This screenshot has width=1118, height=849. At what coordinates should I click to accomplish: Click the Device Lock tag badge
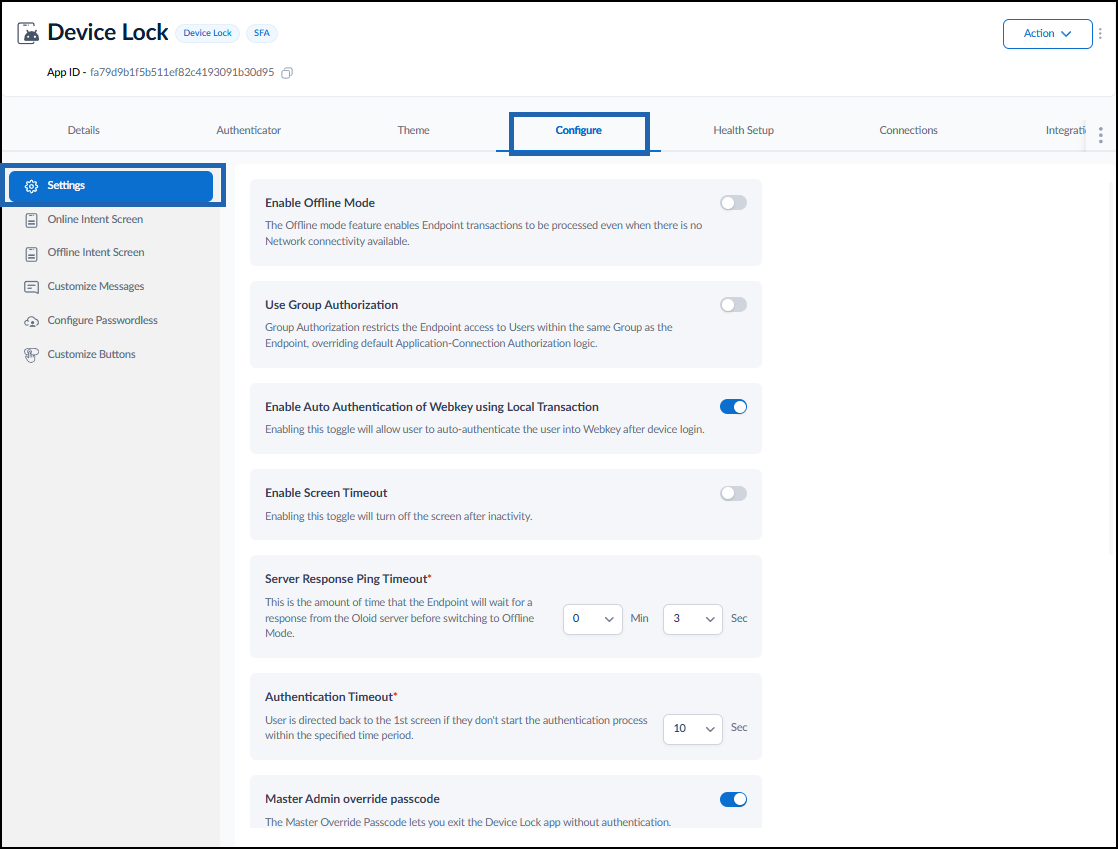pyautogui.click(x=207, y=33)
